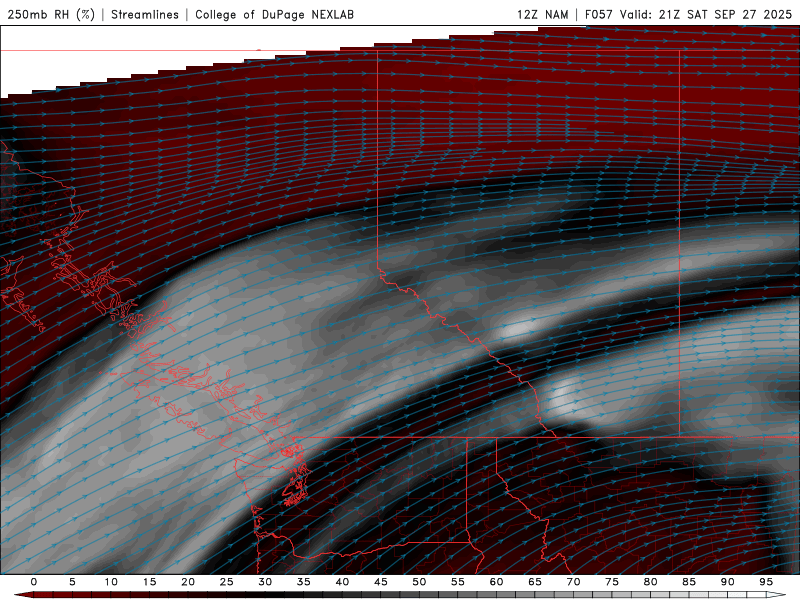
Task: Click the colorbar label "70"
Action: click(x=573, y=582)
